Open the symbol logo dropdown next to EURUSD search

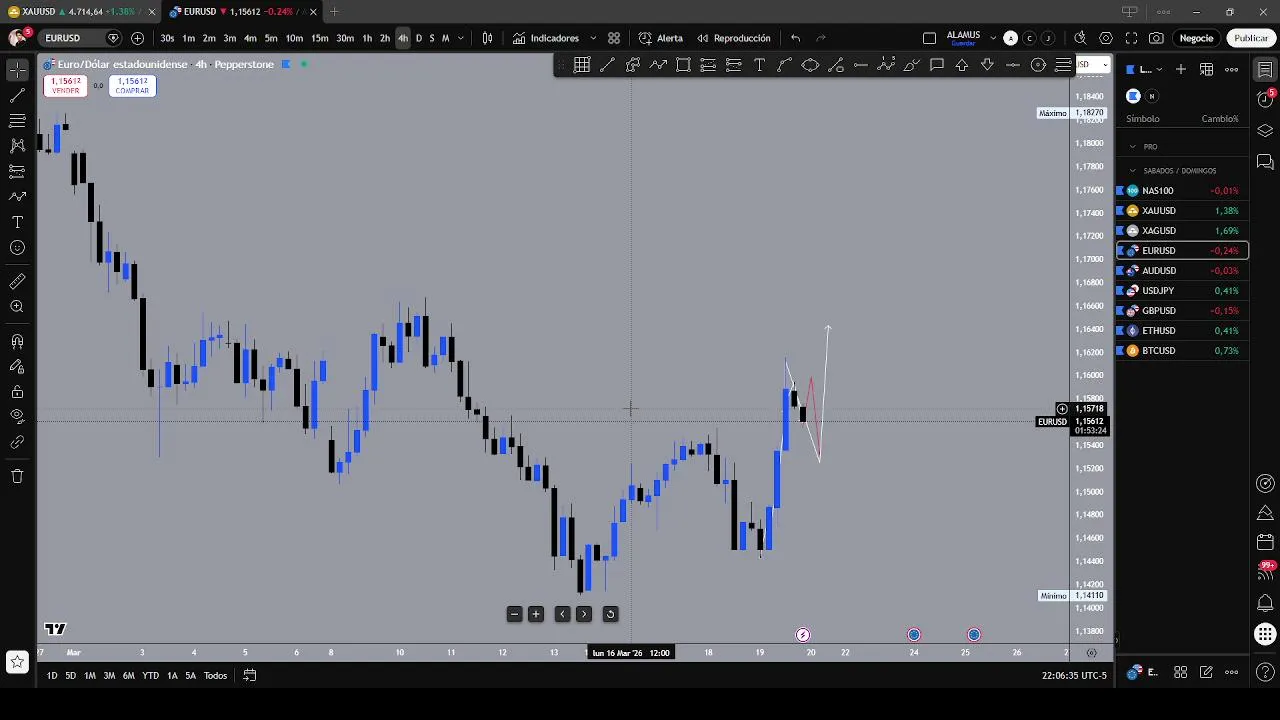coord(113,38)
